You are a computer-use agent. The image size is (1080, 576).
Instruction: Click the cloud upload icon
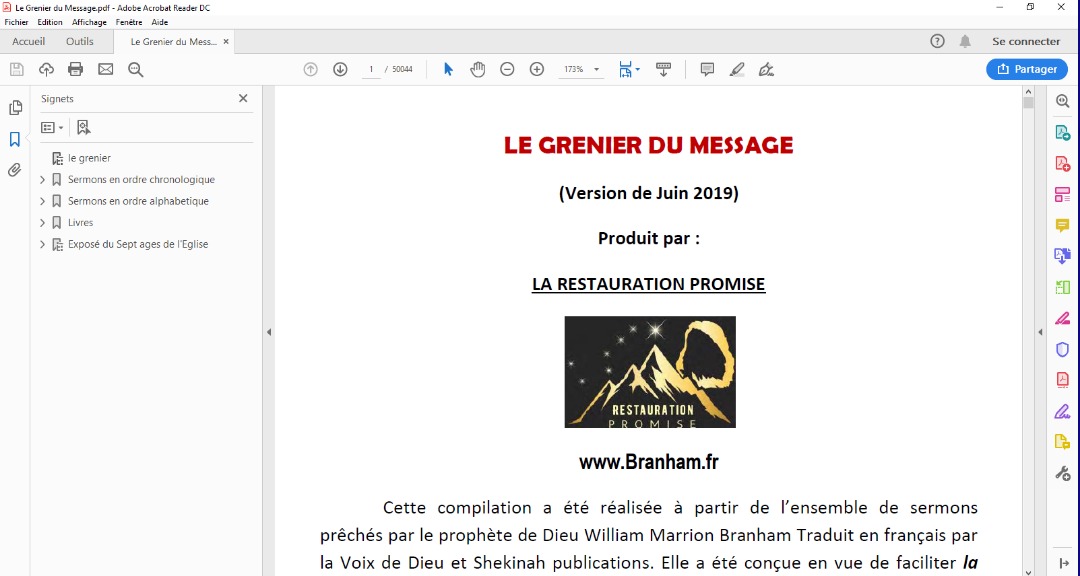46,69
